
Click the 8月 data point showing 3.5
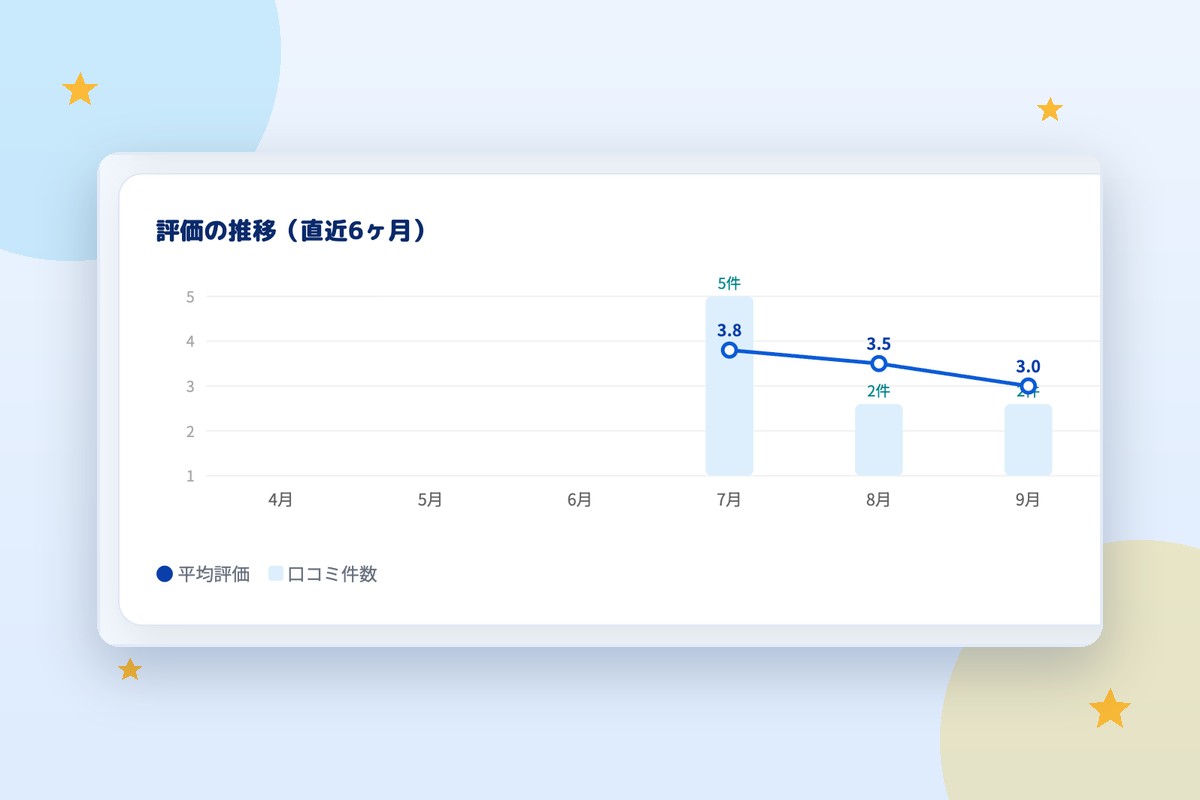(x=879, y=363)
